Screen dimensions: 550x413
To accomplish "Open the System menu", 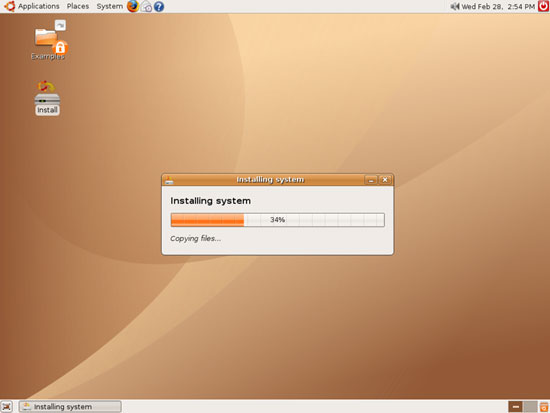I will pyautogui.click(x=109, y=6).
